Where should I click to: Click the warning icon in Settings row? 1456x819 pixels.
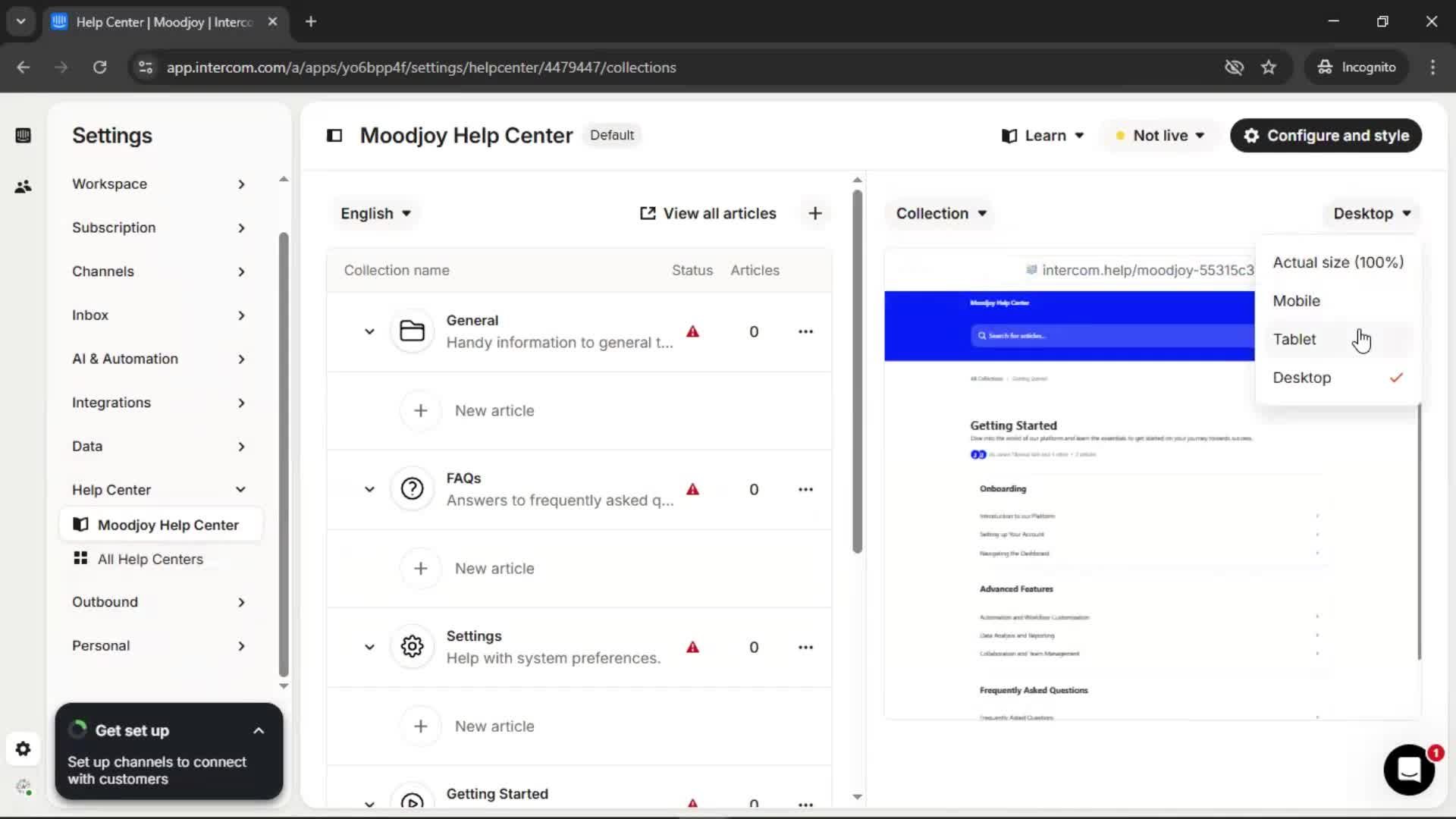[692, 647]
